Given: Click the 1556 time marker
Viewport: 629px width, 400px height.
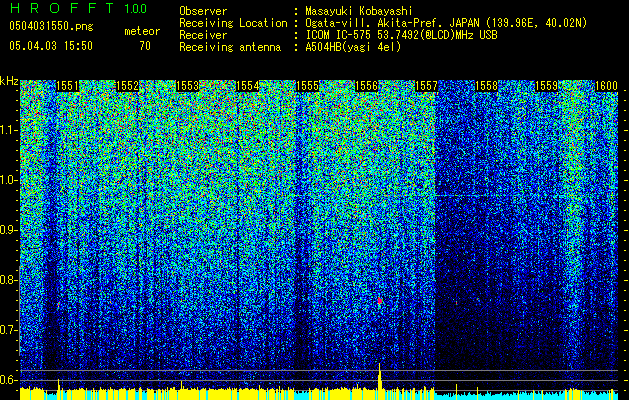Looking at the screenshot, I should pyautogui.click(x=367, y=86).
